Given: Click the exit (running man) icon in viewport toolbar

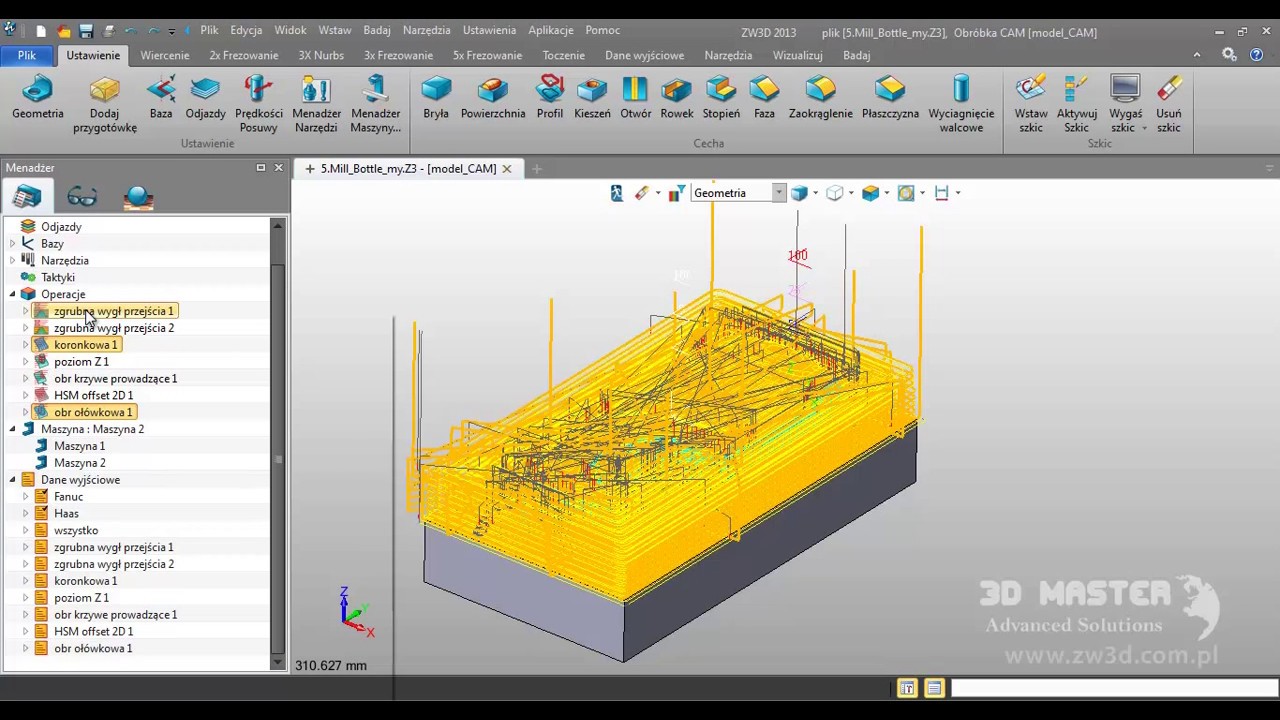Looking at the screenshot, I should (617, 193).
